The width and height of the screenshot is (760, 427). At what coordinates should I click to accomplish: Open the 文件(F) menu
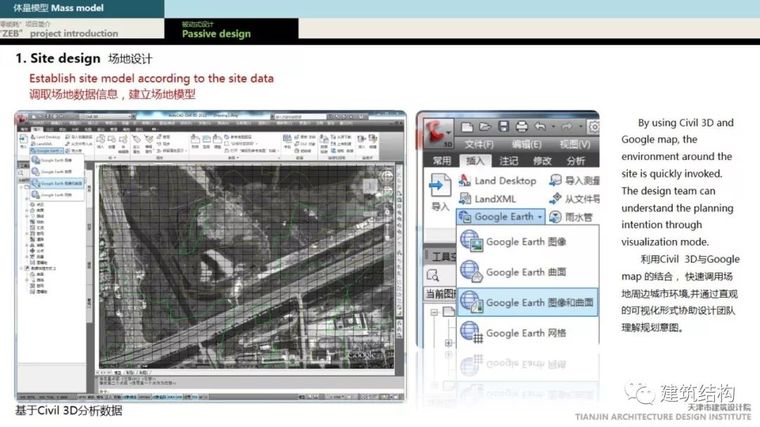pos(479,144)
